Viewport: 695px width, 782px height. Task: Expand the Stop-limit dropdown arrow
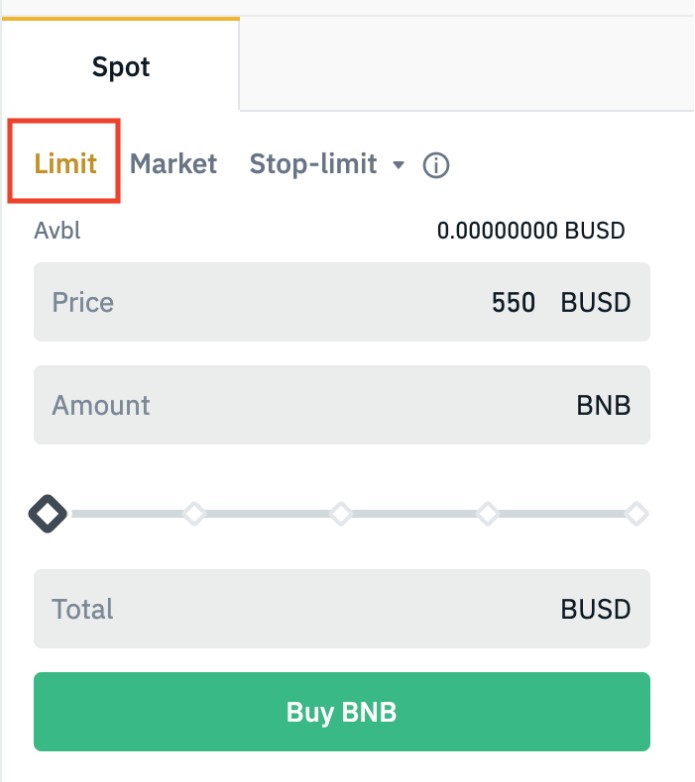click(x=399, y=165)
